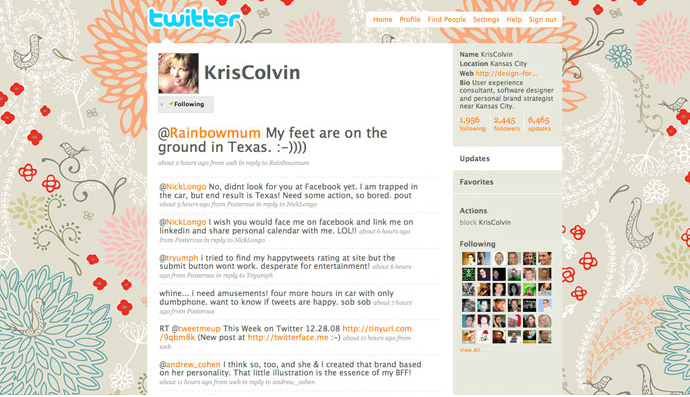Click the Twitter logo
The height and width of the screenshot is (397, 690).
(194, 18)
